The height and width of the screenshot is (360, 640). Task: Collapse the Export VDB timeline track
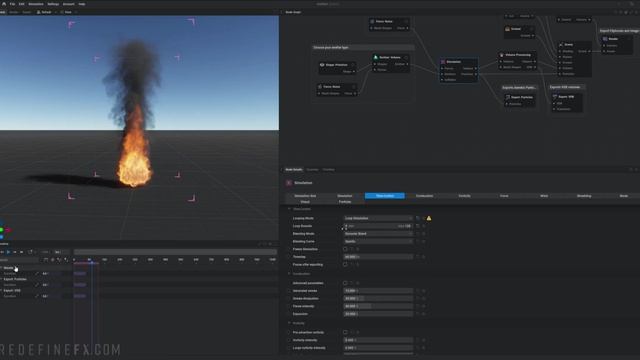1,291
